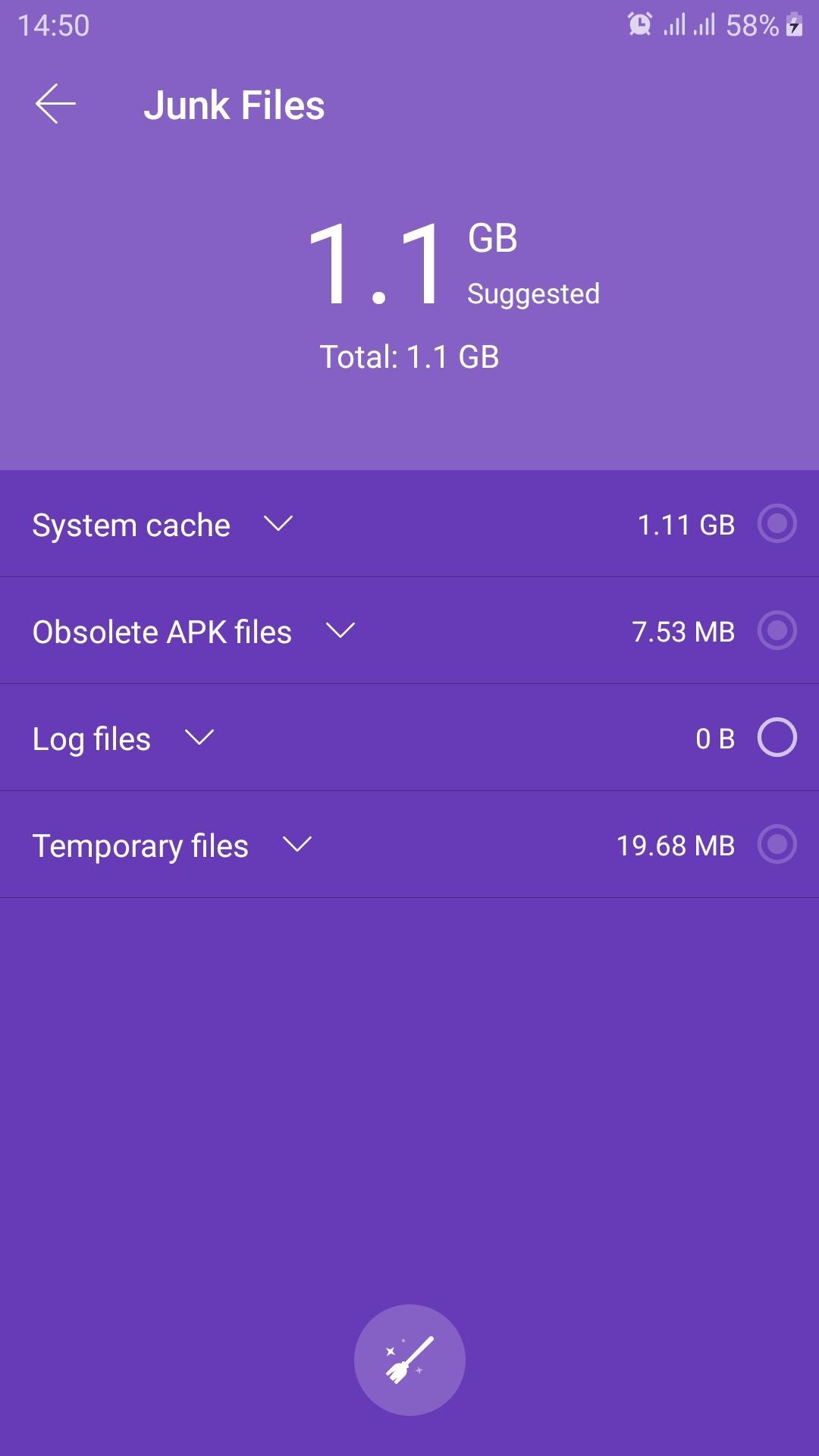
Task: Tap the back arrow icon
Action: pos(55,104)
